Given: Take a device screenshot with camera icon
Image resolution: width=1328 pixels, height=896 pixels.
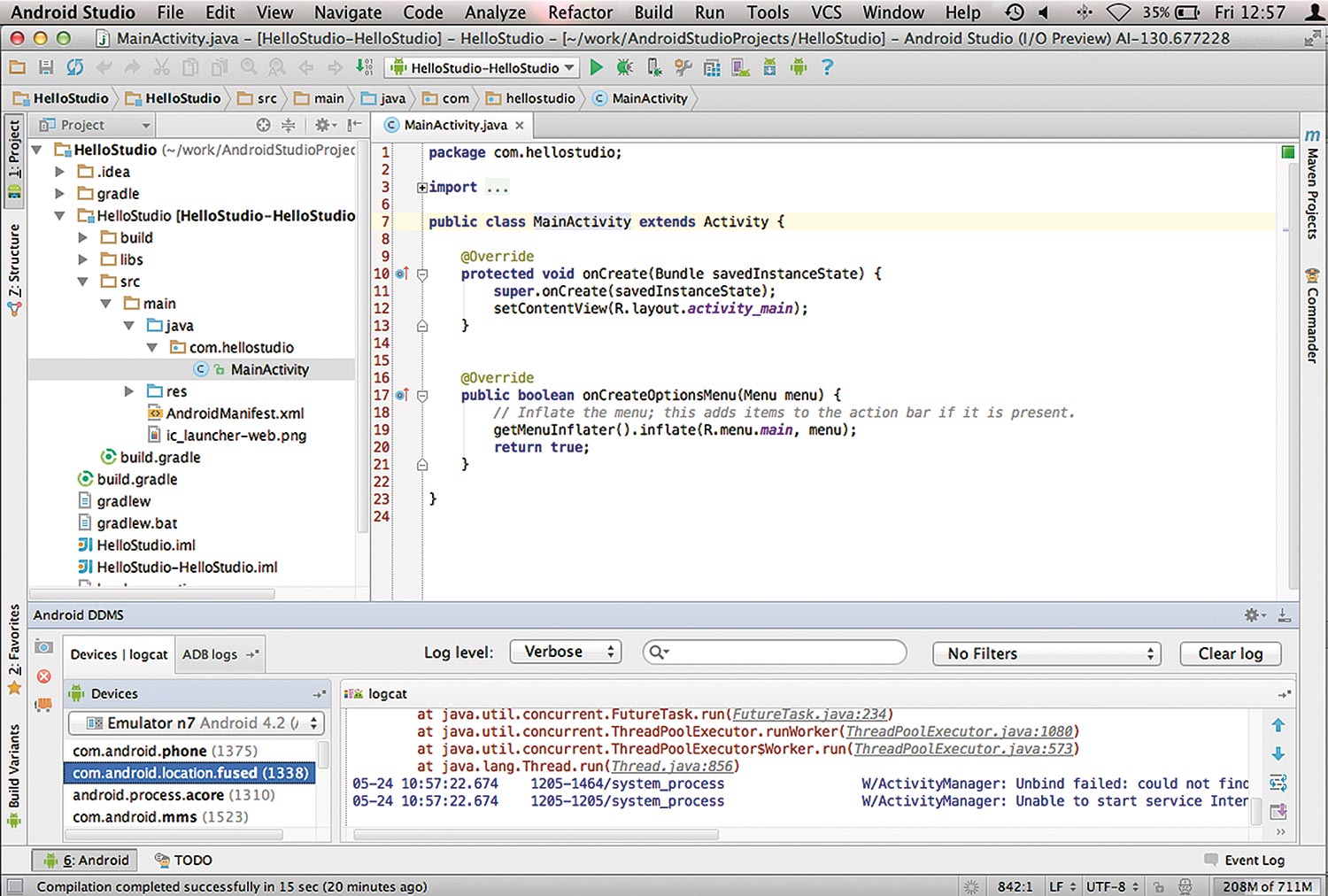Looking at the screenshot, I should click(x=43, y=648).
